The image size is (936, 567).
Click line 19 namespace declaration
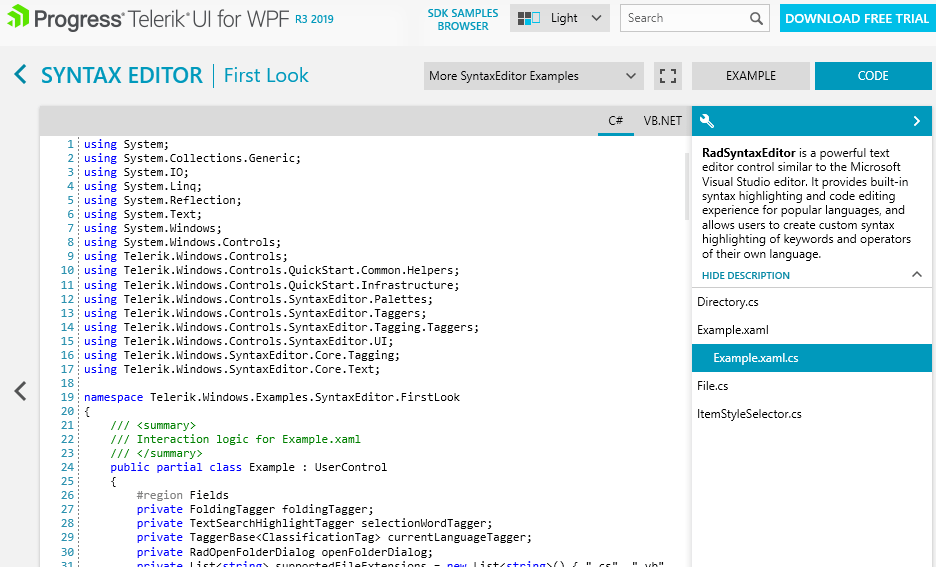(272, 397)
